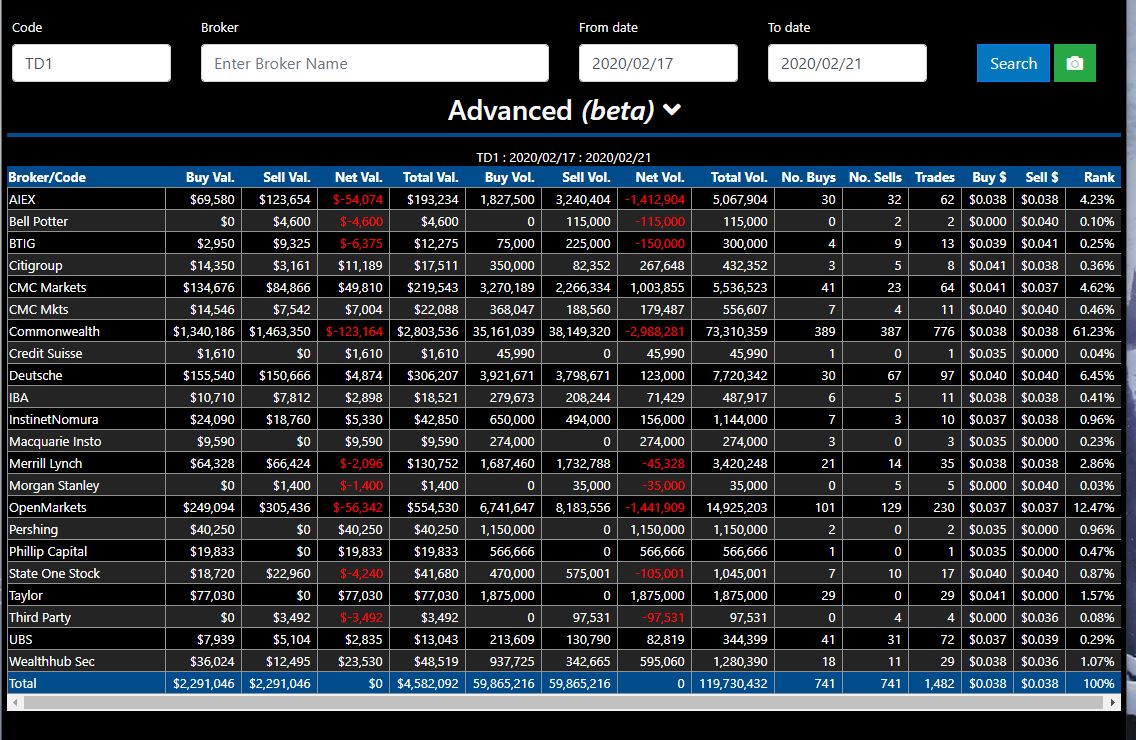This screenshot has height=740, width=1136.
Task: Click AIEX net volume -1,412,904
Action: coord(654,199)
